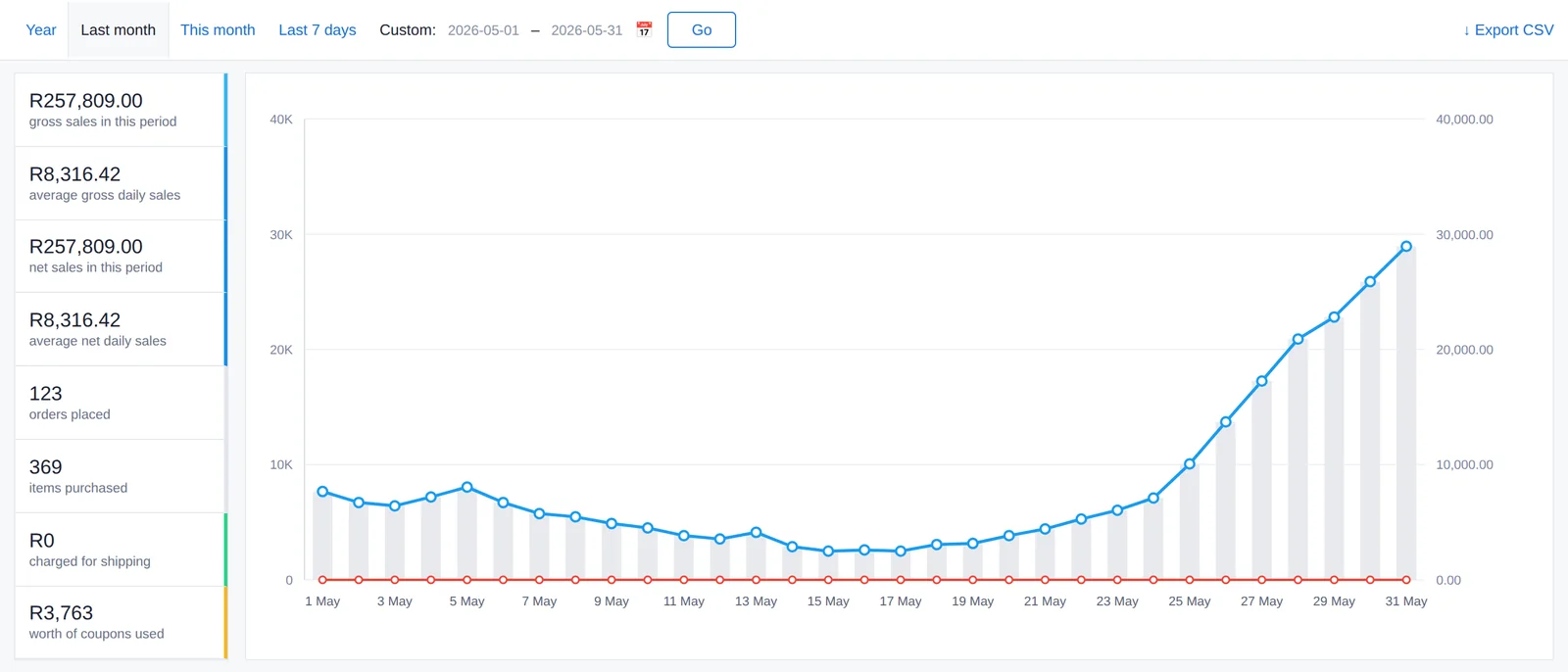Click the 23 May x-axis label

[x=1117, y=601]
